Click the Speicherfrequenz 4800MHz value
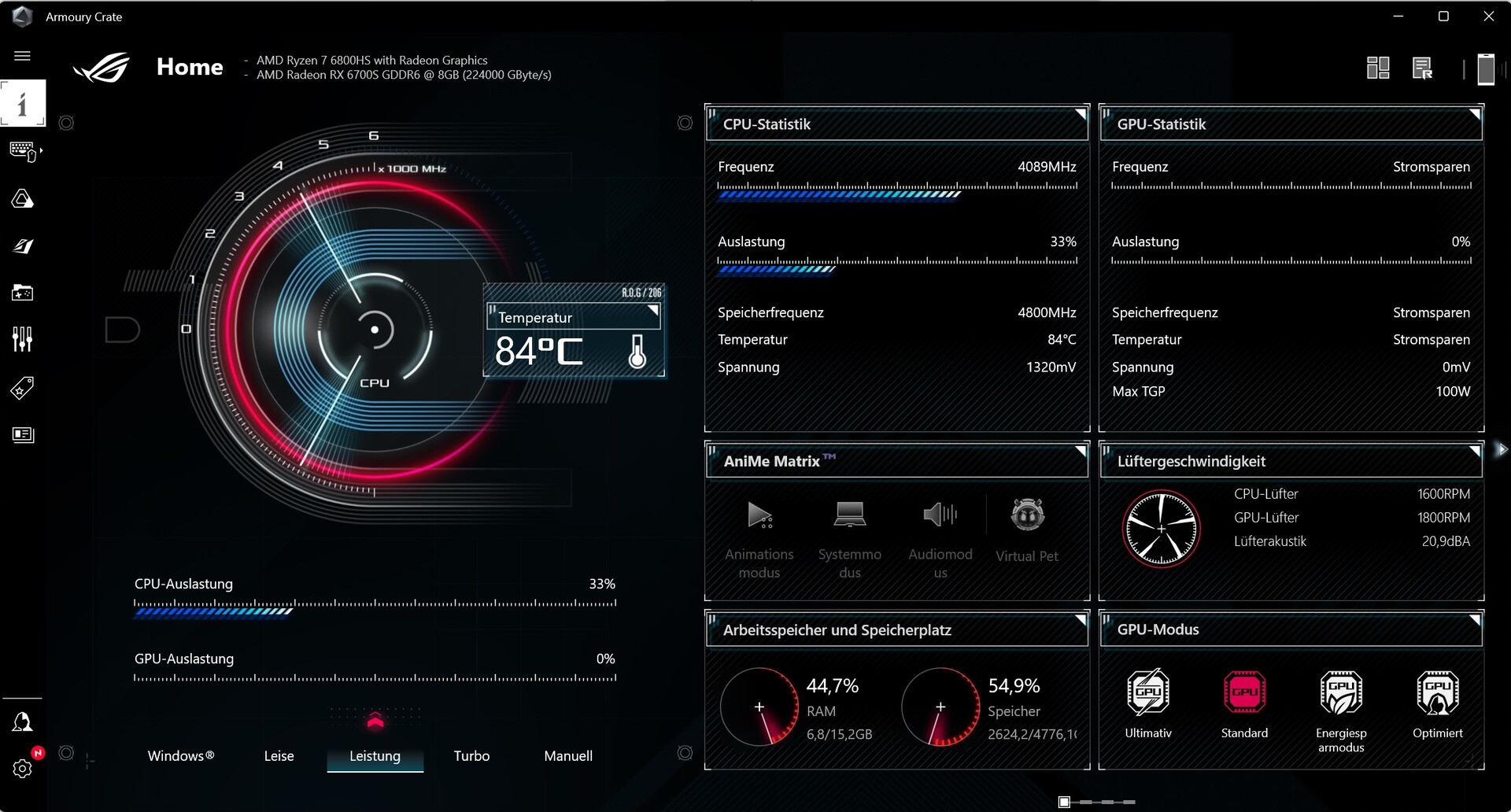This screenshot has width=1511, height=812. click(x=1047, y=312)
